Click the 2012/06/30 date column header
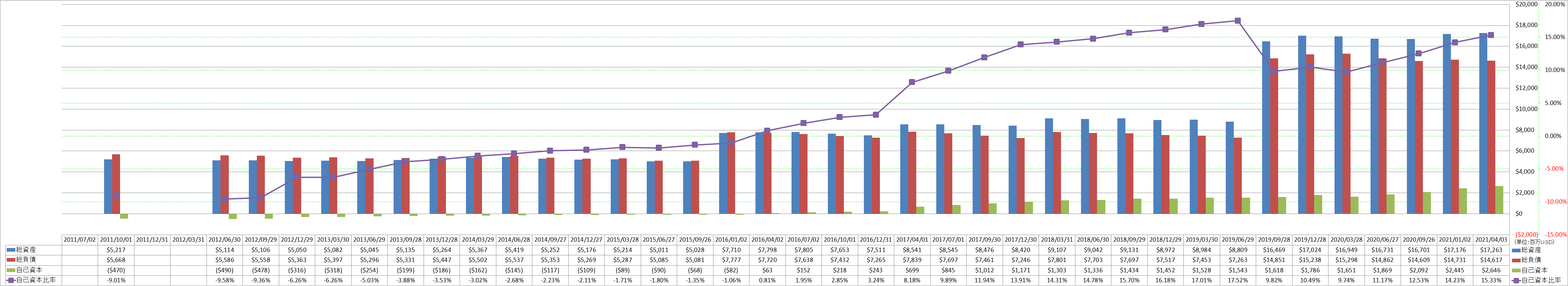Image resolution: width=1568 pixels, height=286 pixels. point(224,240)
